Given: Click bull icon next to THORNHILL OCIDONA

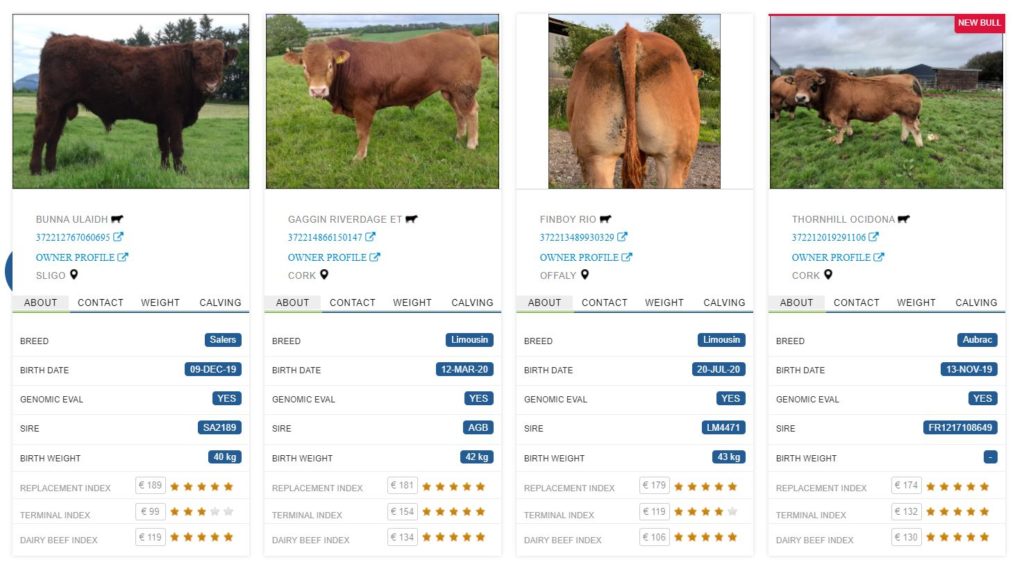Looking at the screenshot, I should (904, 219).
